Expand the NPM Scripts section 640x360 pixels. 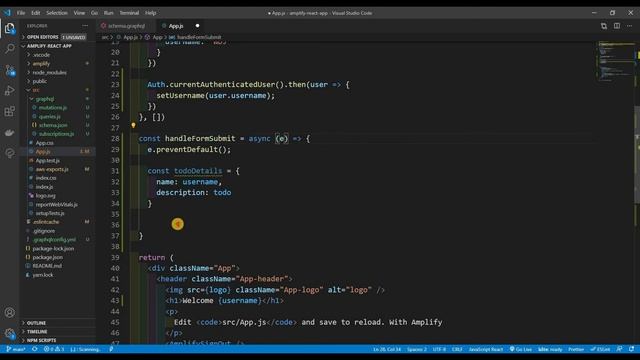(42, 340)
